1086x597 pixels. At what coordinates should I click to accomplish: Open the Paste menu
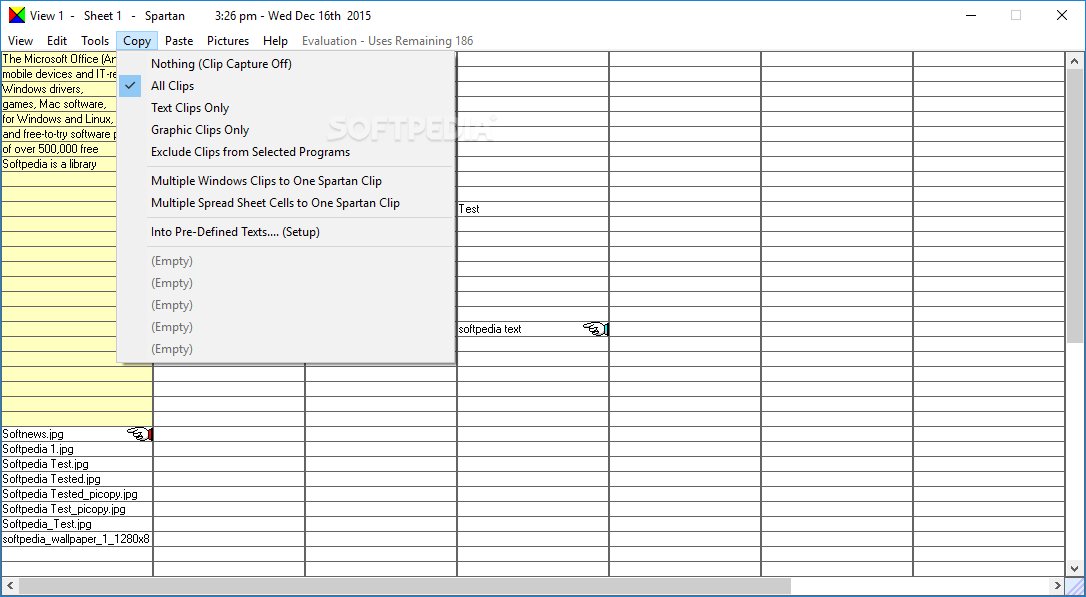pyautogui.click(x=179, y=41)
